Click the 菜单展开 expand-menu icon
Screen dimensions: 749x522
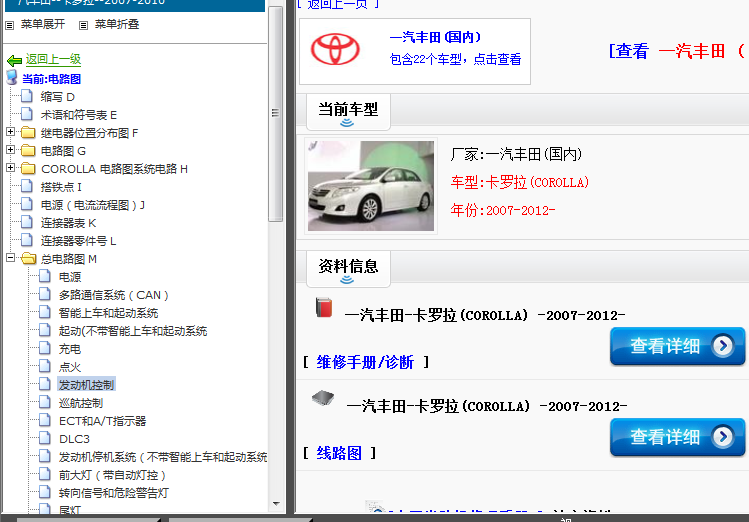pos(10,25)
